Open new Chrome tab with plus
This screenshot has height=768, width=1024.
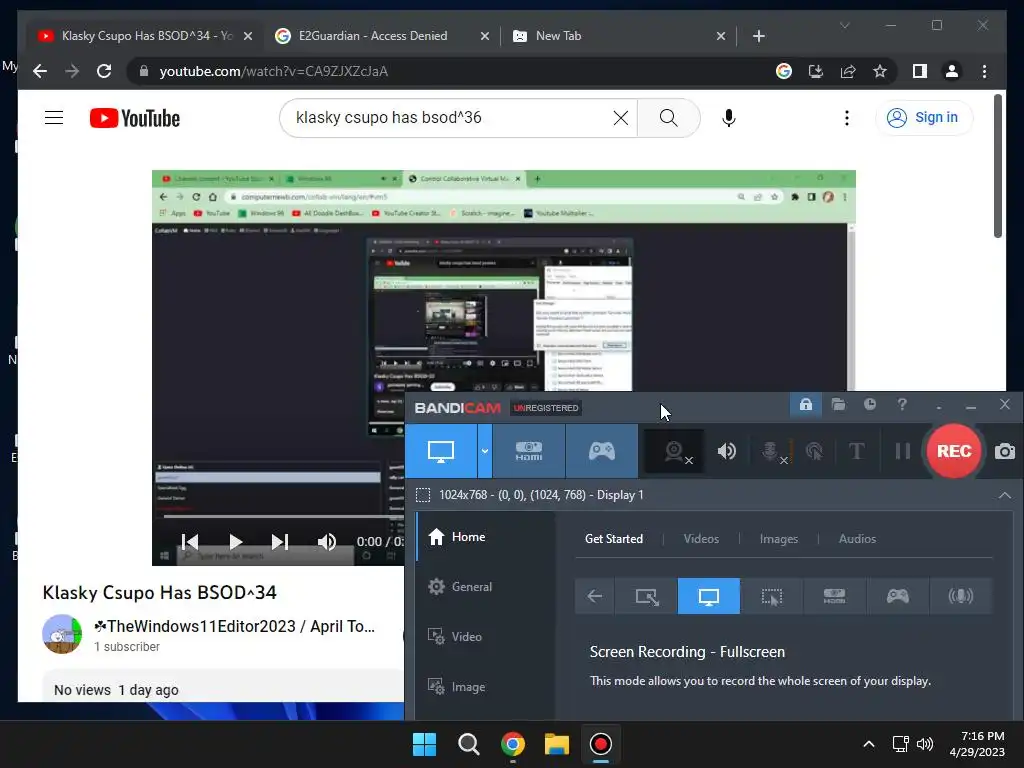click(758, 36)
